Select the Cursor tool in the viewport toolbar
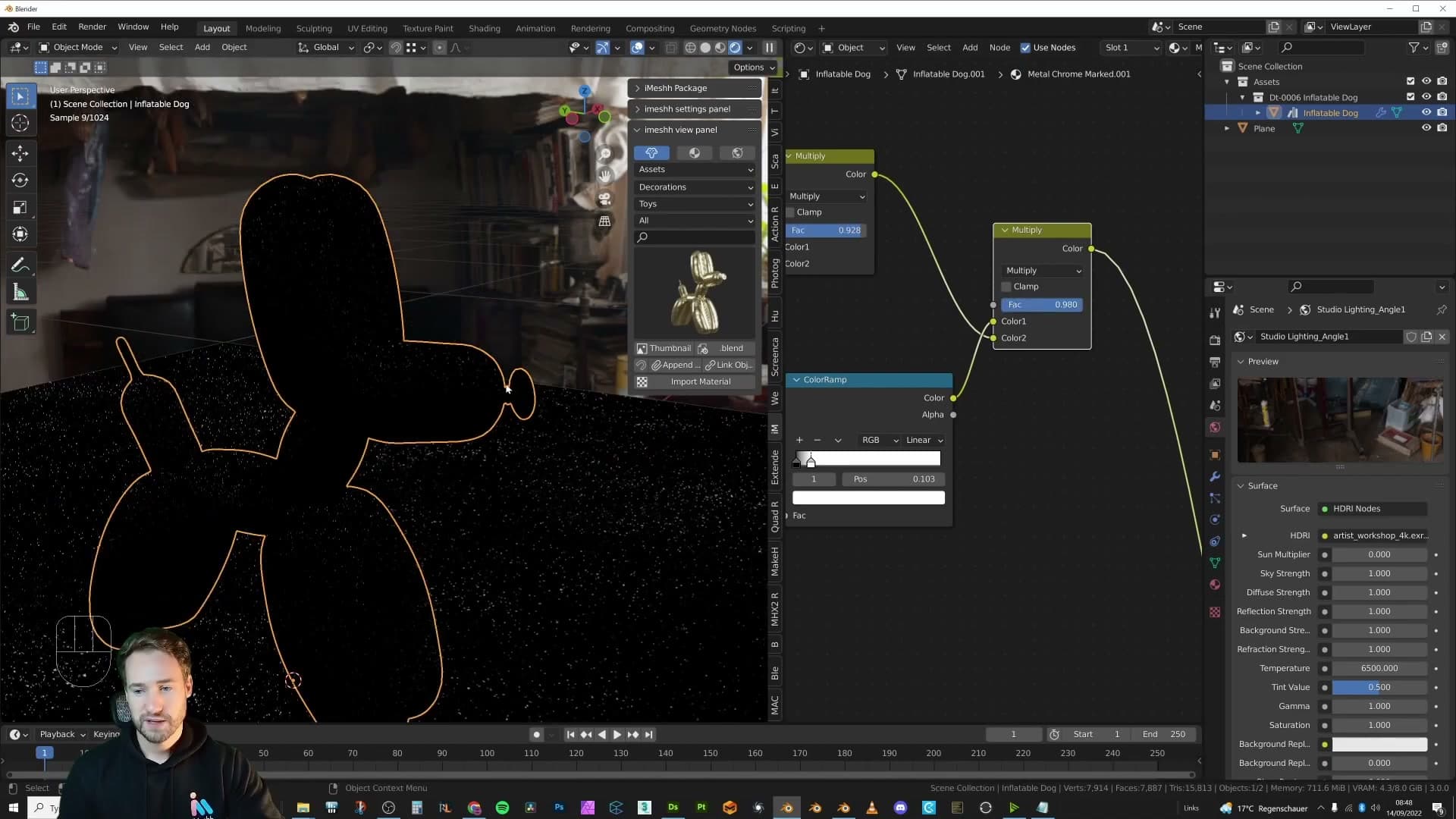This screenshot has width=1456, height=819. (x=20, y=123)
